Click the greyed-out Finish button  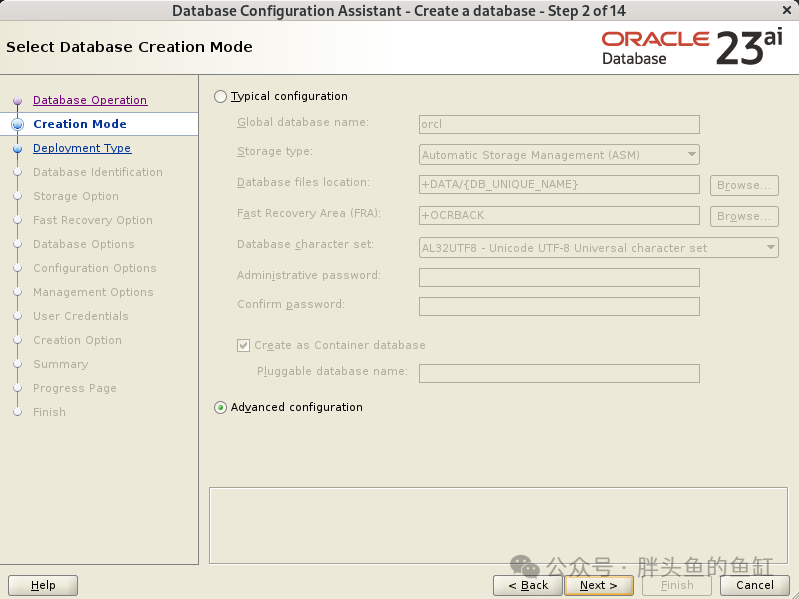[x=677, y=585]
